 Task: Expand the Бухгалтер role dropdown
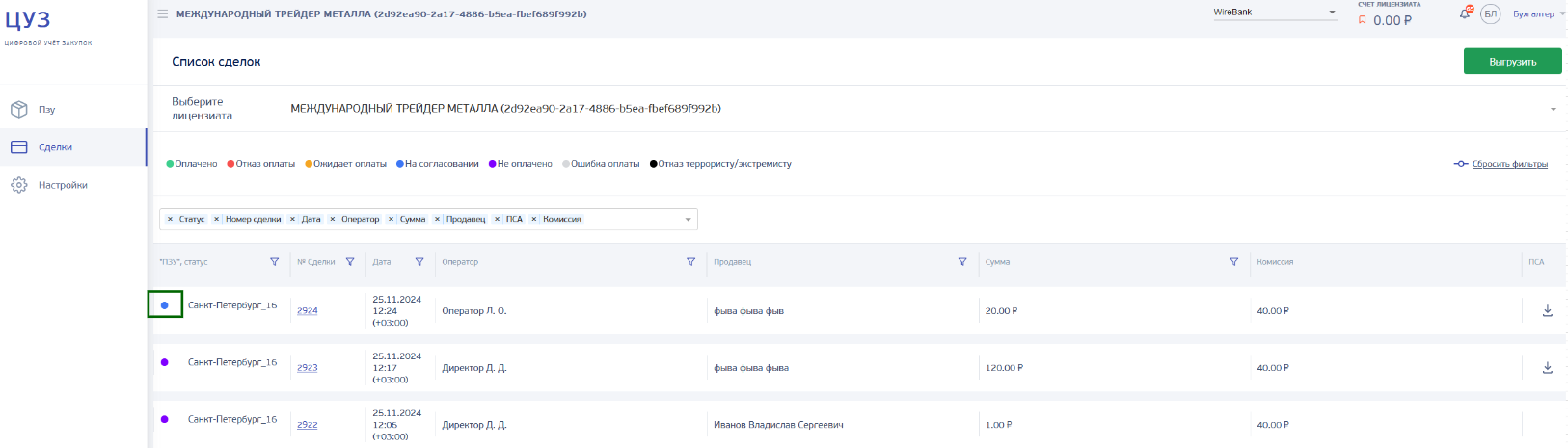tap(1539, 14)
